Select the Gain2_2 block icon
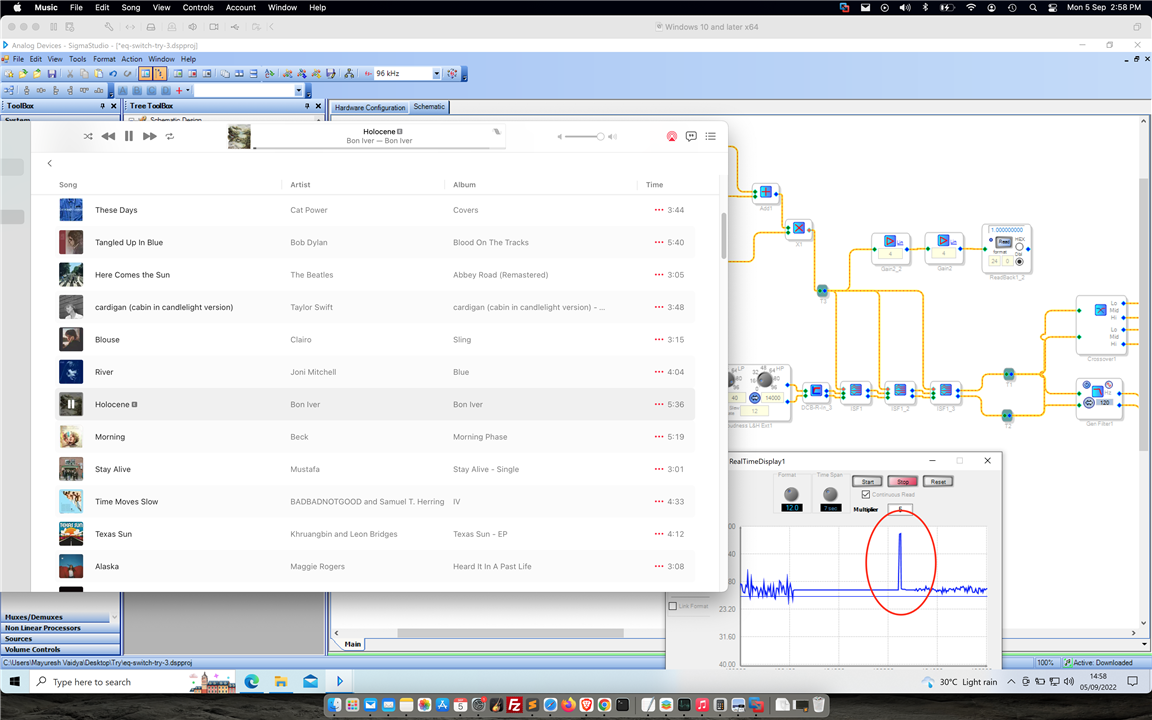1152x720 pixels. coord(890,241)
